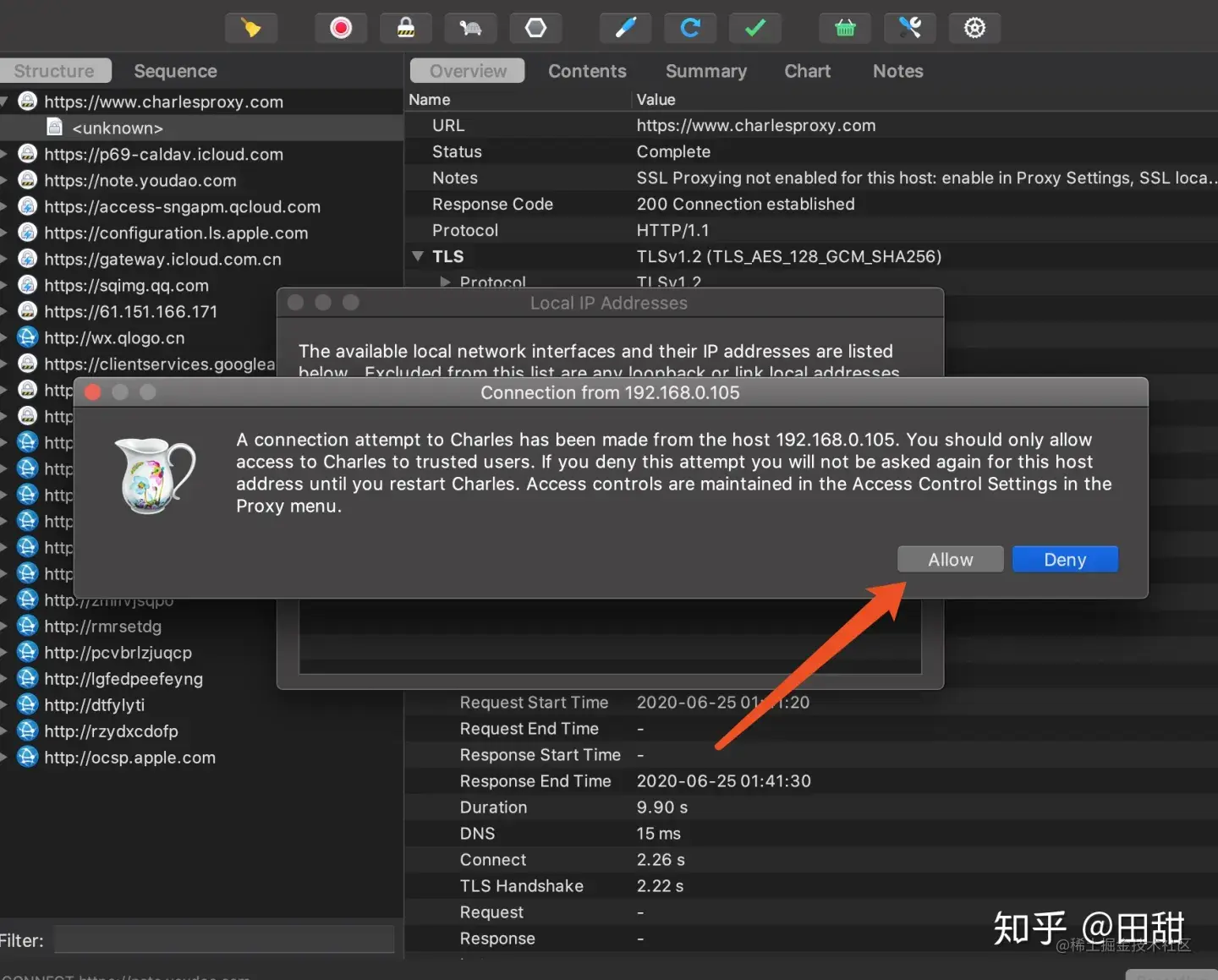Toggle breakpoints hexagon icon
Image resolution: width=1218 pixels, height=980 pixels.
coord(535,28)
